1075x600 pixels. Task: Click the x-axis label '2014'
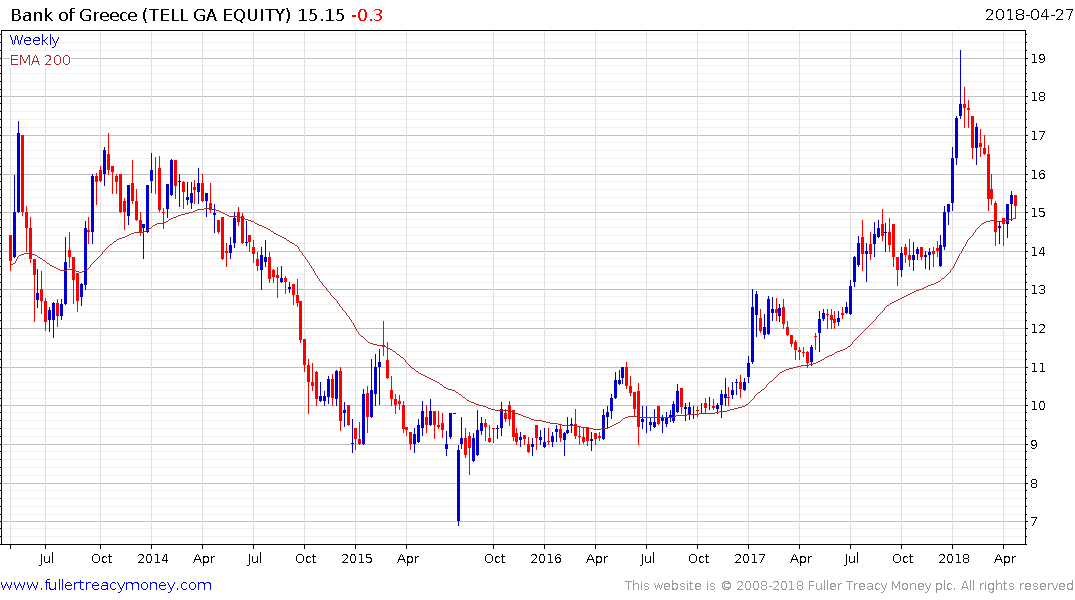pos(152,558)
